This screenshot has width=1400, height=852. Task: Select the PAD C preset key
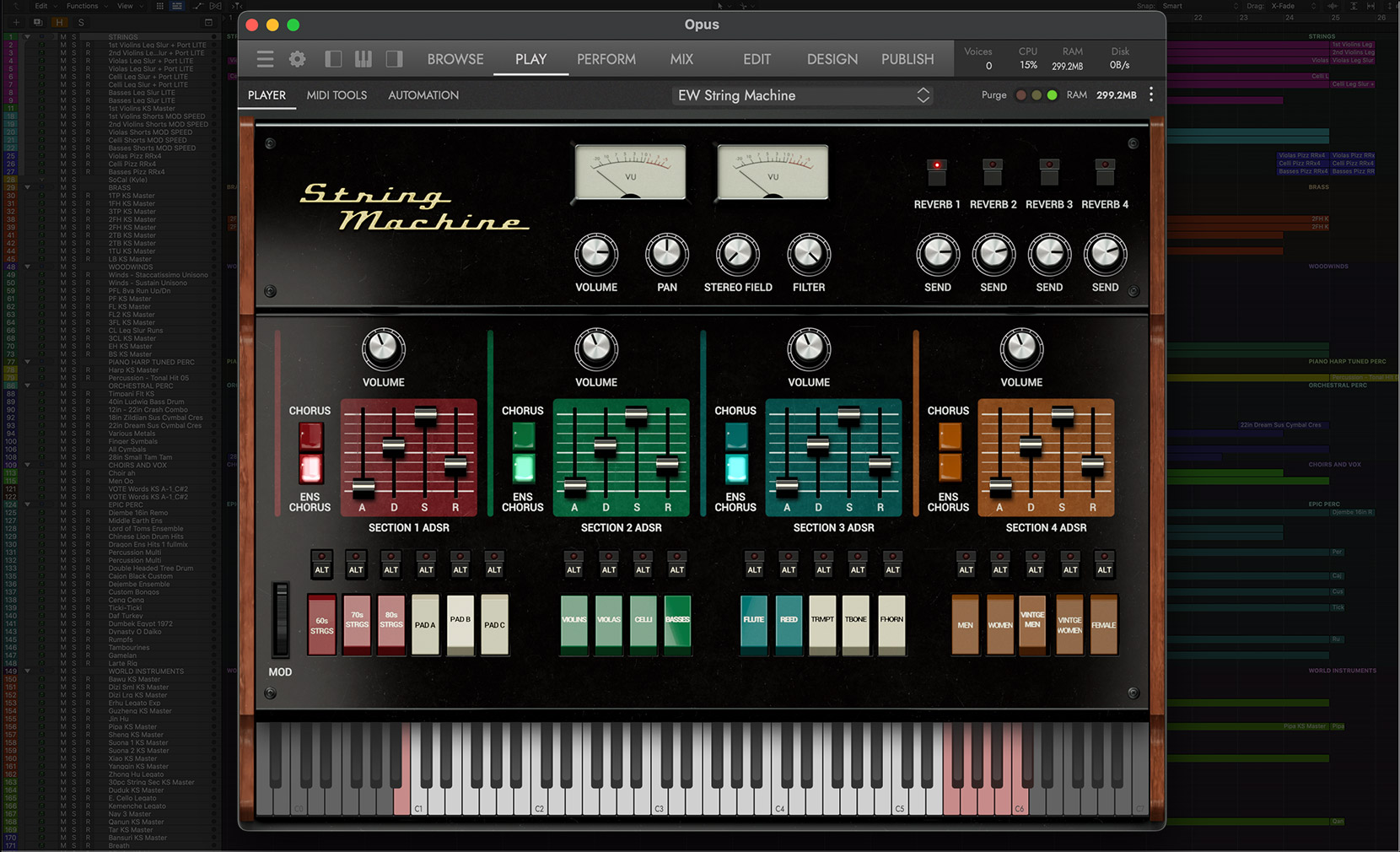pyautogui.click(x=494, y=624)
